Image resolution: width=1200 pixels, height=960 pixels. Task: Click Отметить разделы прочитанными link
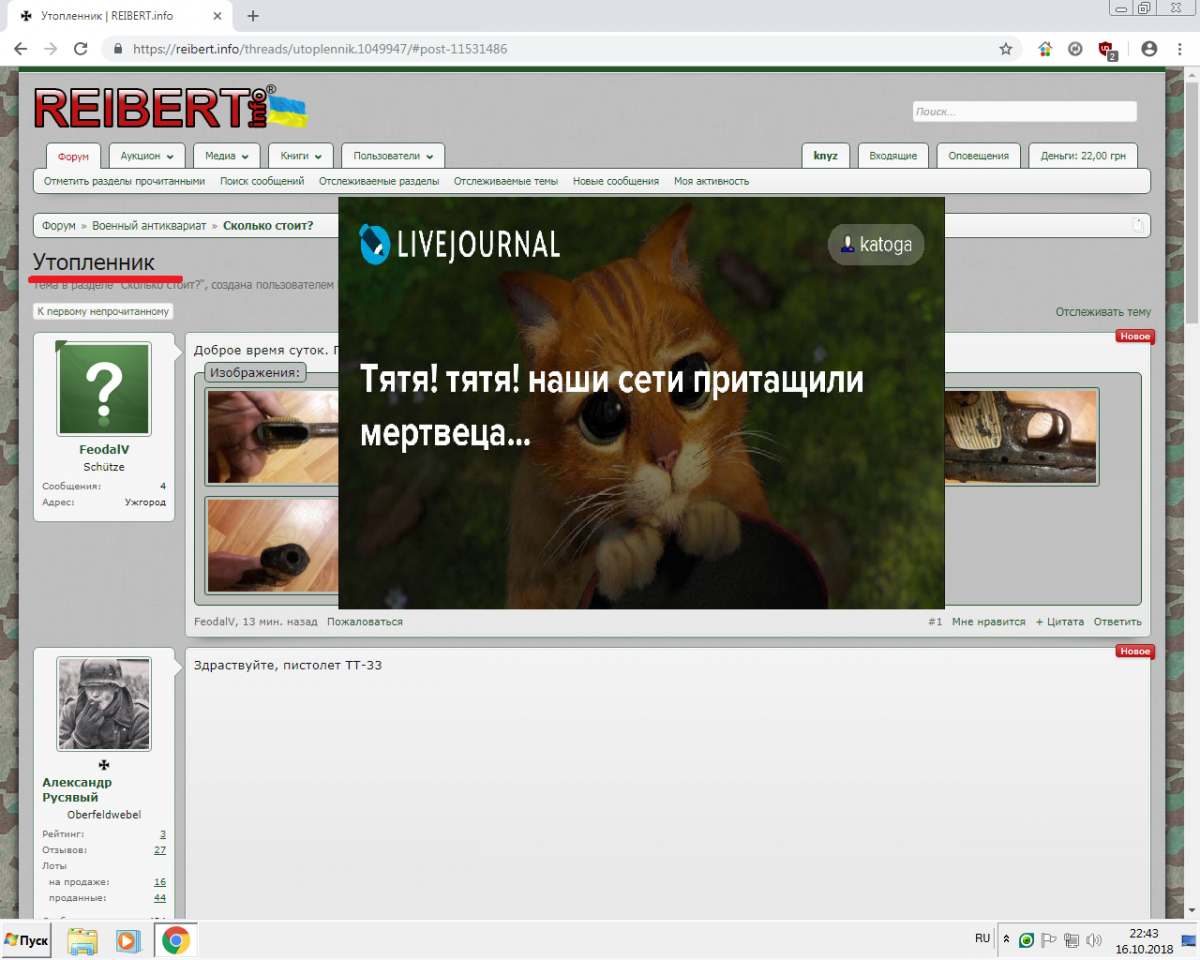point(124,181)
